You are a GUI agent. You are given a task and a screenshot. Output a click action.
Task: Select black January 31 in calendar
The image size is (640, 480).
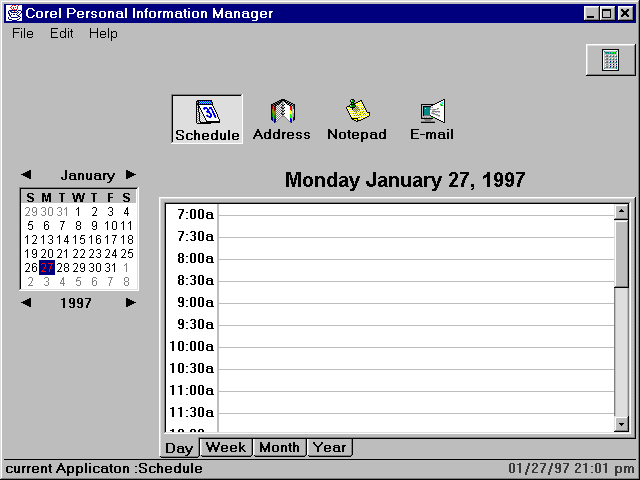tap(111, 268)
